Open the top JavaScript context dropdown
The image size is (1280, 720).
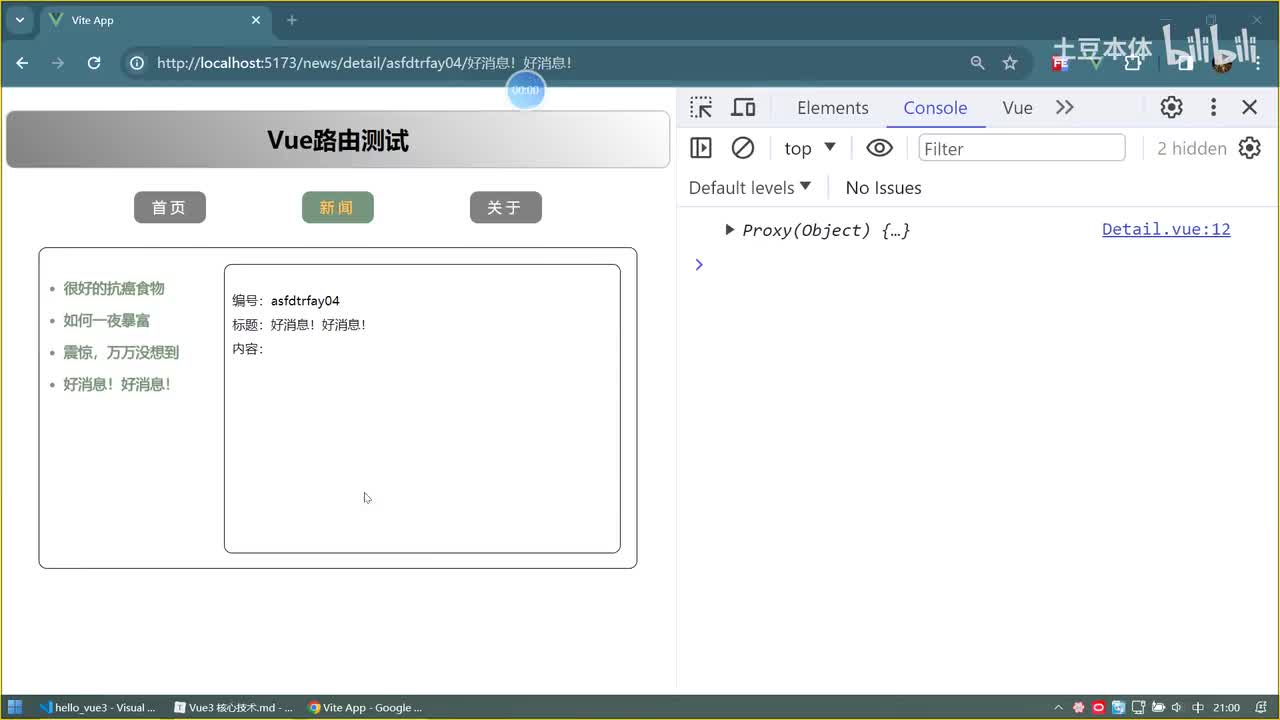(x=810, y=148)
